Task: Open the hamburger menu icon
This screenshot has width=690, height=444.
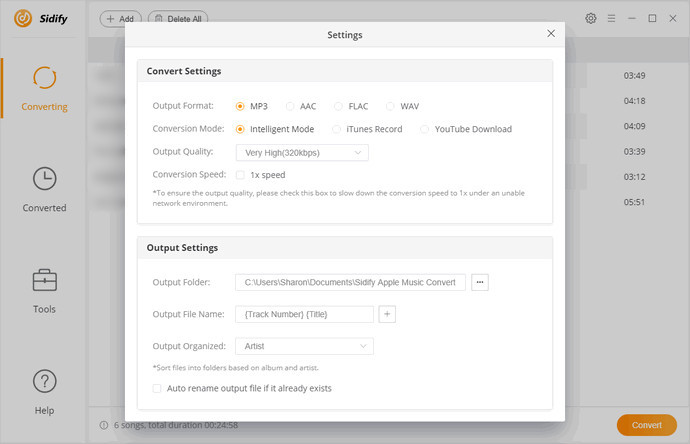Action: 611,18
